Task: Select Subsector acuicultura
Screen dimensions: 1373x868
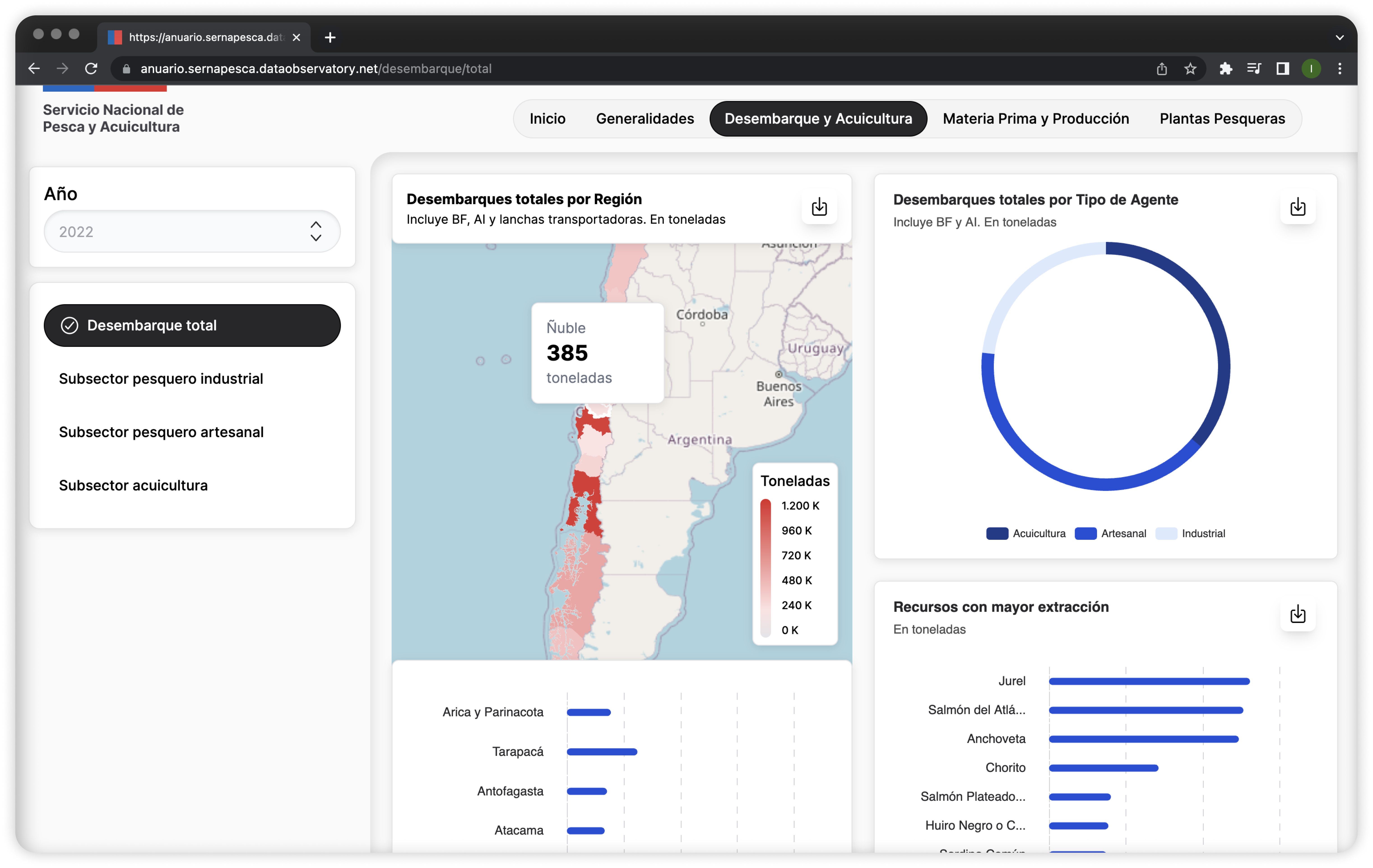Action: tap(133, 486)
